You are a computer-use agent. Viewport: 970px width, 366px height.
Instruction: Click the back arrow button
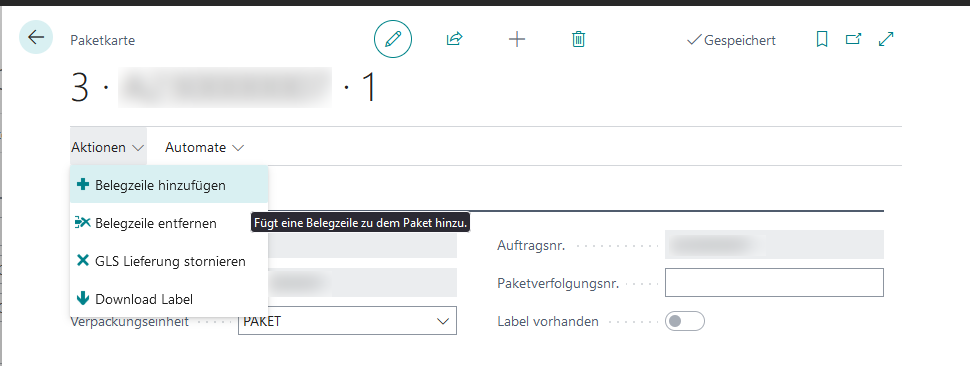tap(36, 37)
